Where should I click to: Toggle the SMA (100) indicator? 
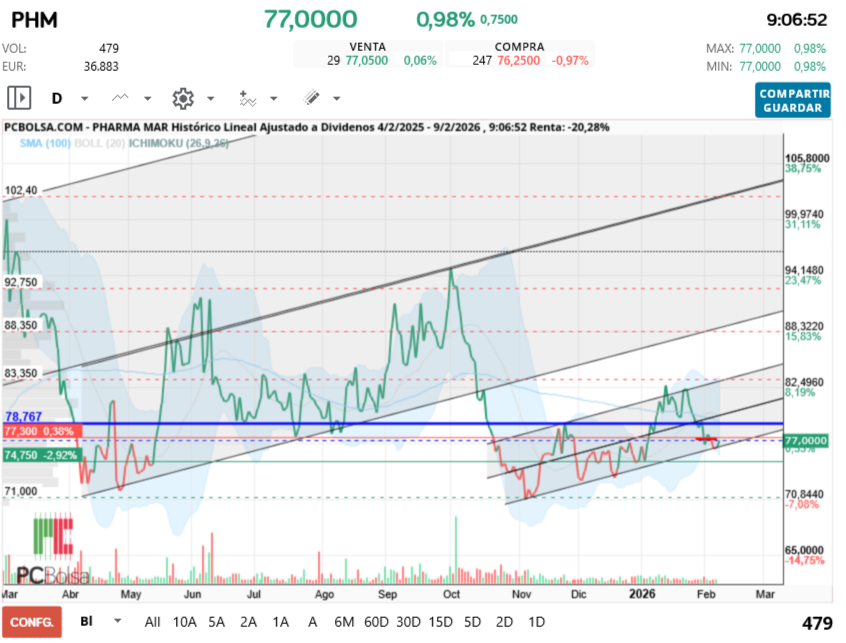tap(43, 143)
